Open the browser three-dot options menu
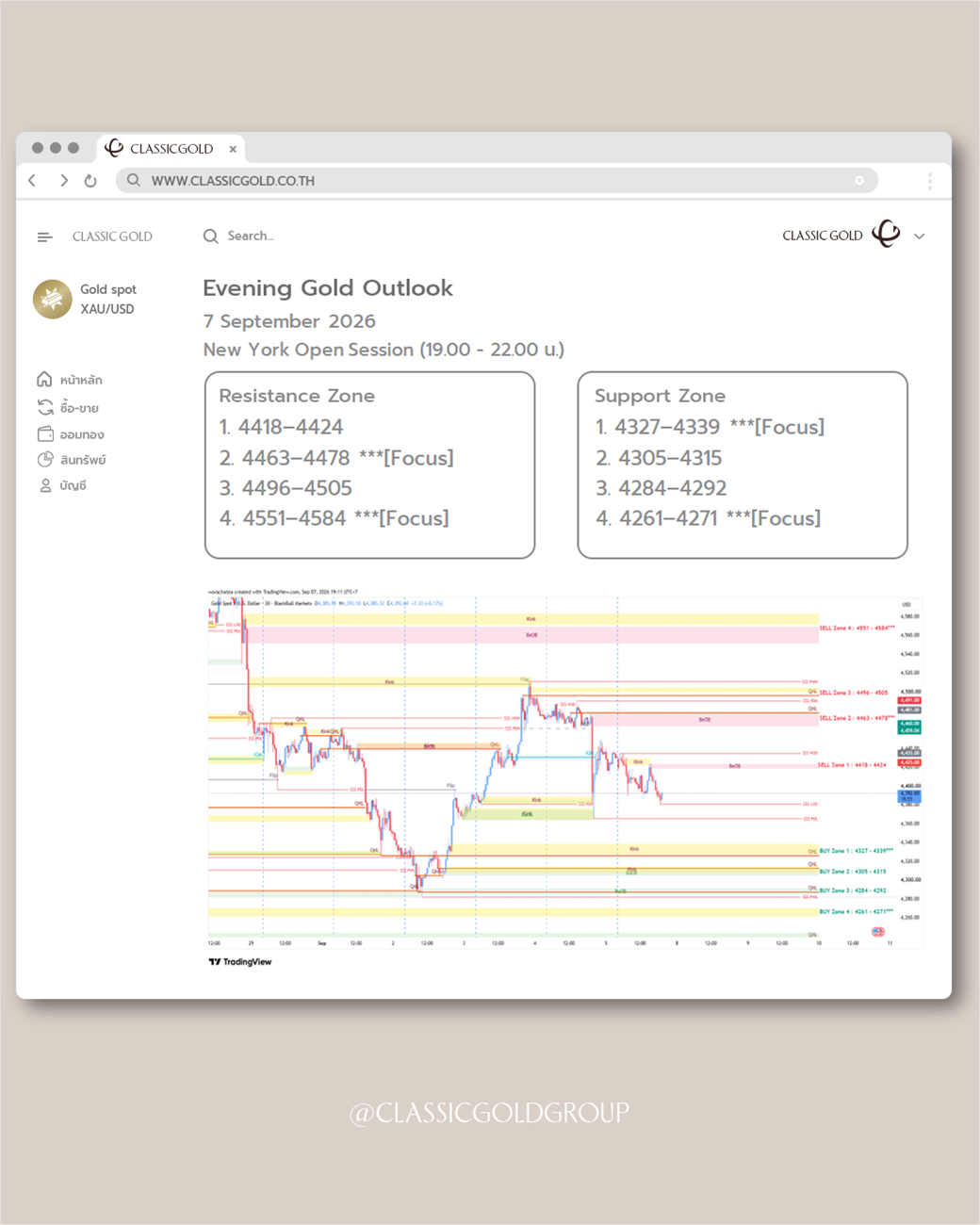The width and height of the screenshot is (980, 1225). pyautogui.click(x=929, y=181)
